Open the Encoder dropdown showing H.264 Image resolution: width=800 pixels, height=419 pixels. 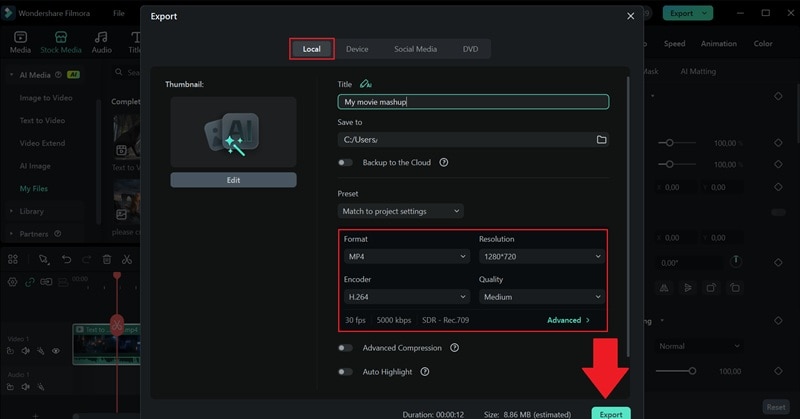pyautogui.click(x=407, y=297)
